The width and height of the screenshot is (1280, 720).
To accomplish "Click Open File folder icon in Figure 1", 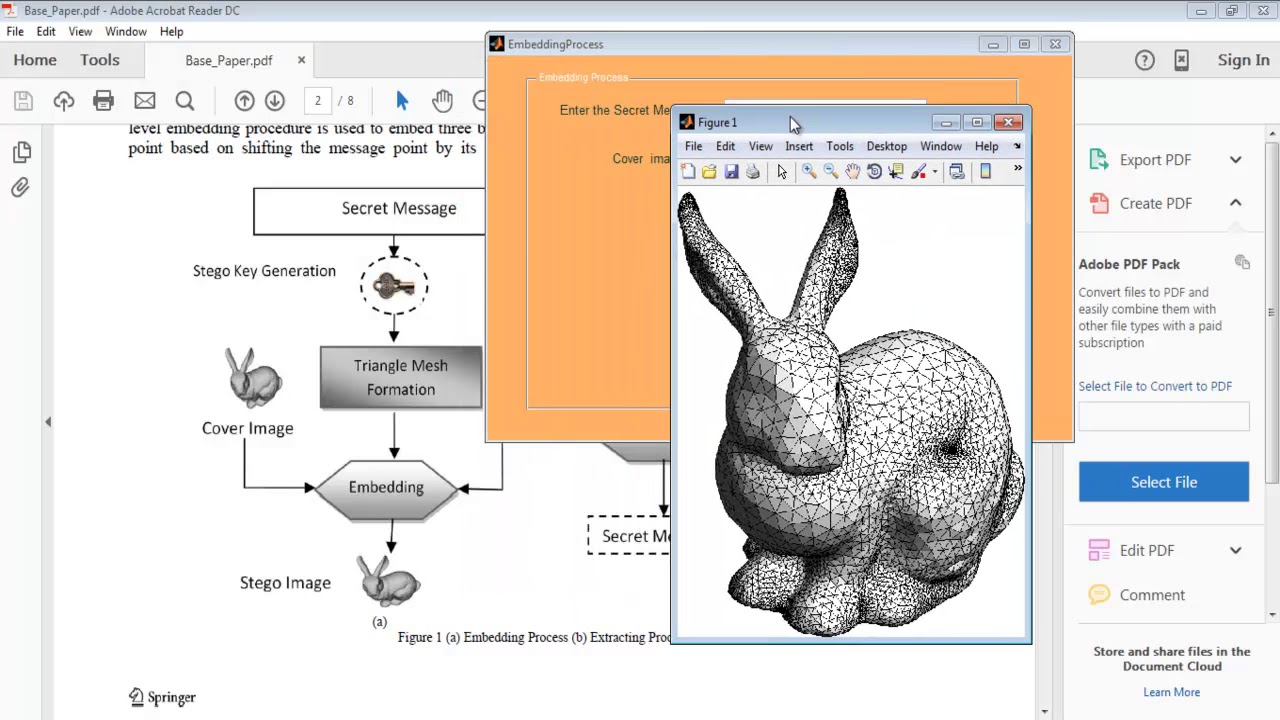I will pos(709,172).
